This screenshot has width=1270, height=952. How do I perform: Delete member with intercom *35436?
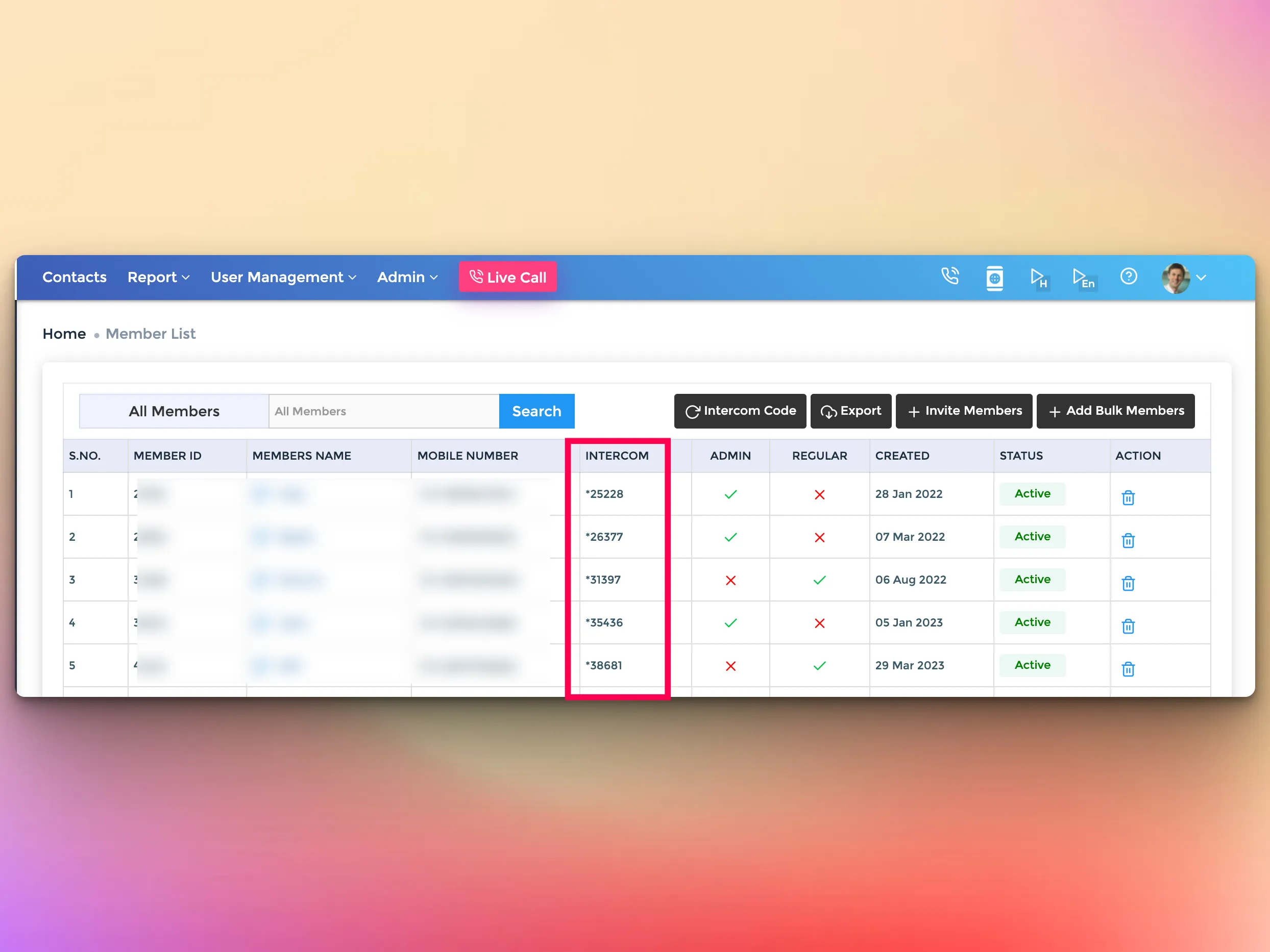(x=1128, y=625)
